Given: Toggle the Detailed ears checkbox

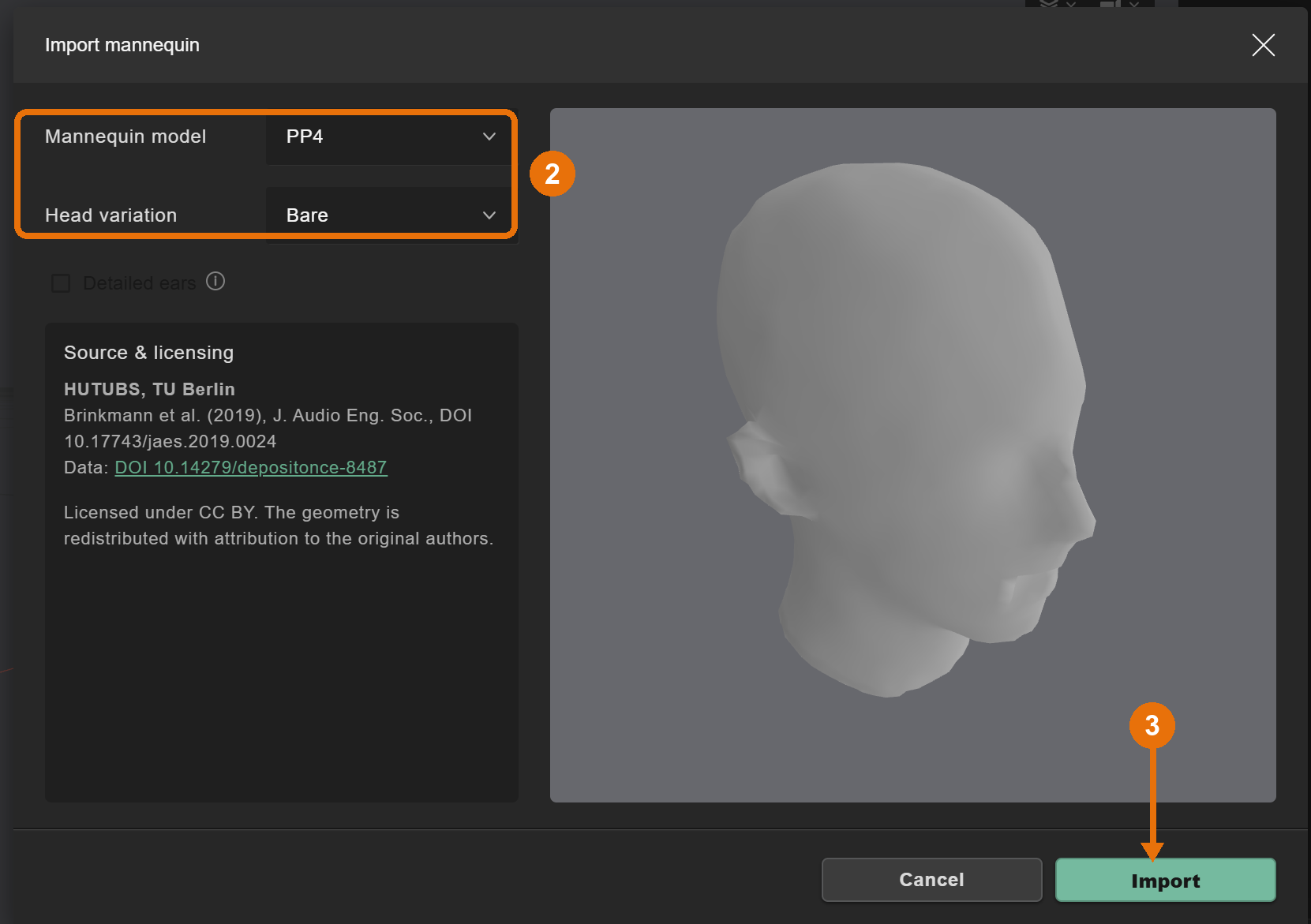Looking at the screenshot, I should 61,282.
